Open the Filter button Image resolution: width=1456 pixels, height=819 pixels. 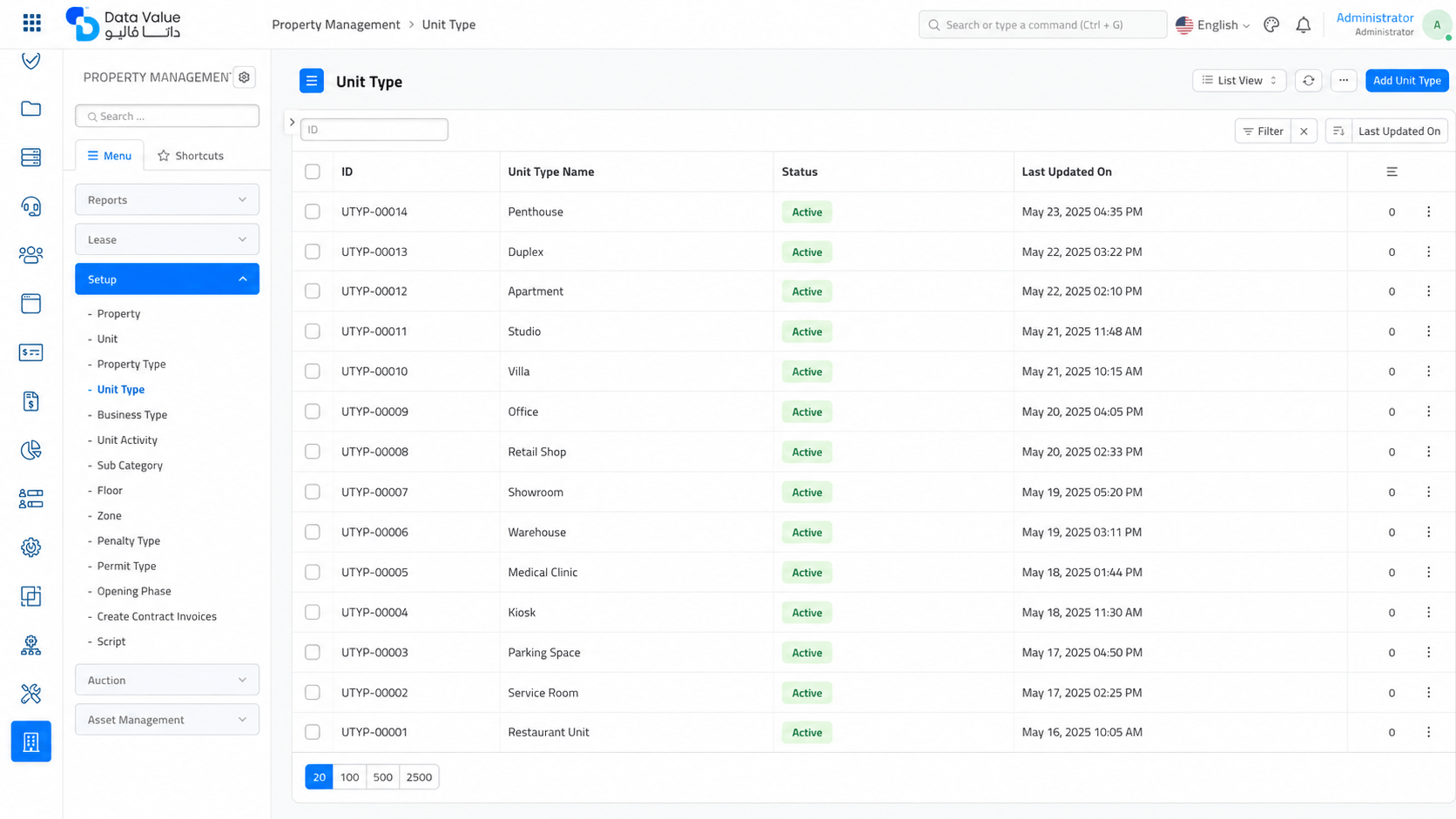(1263, 131)
